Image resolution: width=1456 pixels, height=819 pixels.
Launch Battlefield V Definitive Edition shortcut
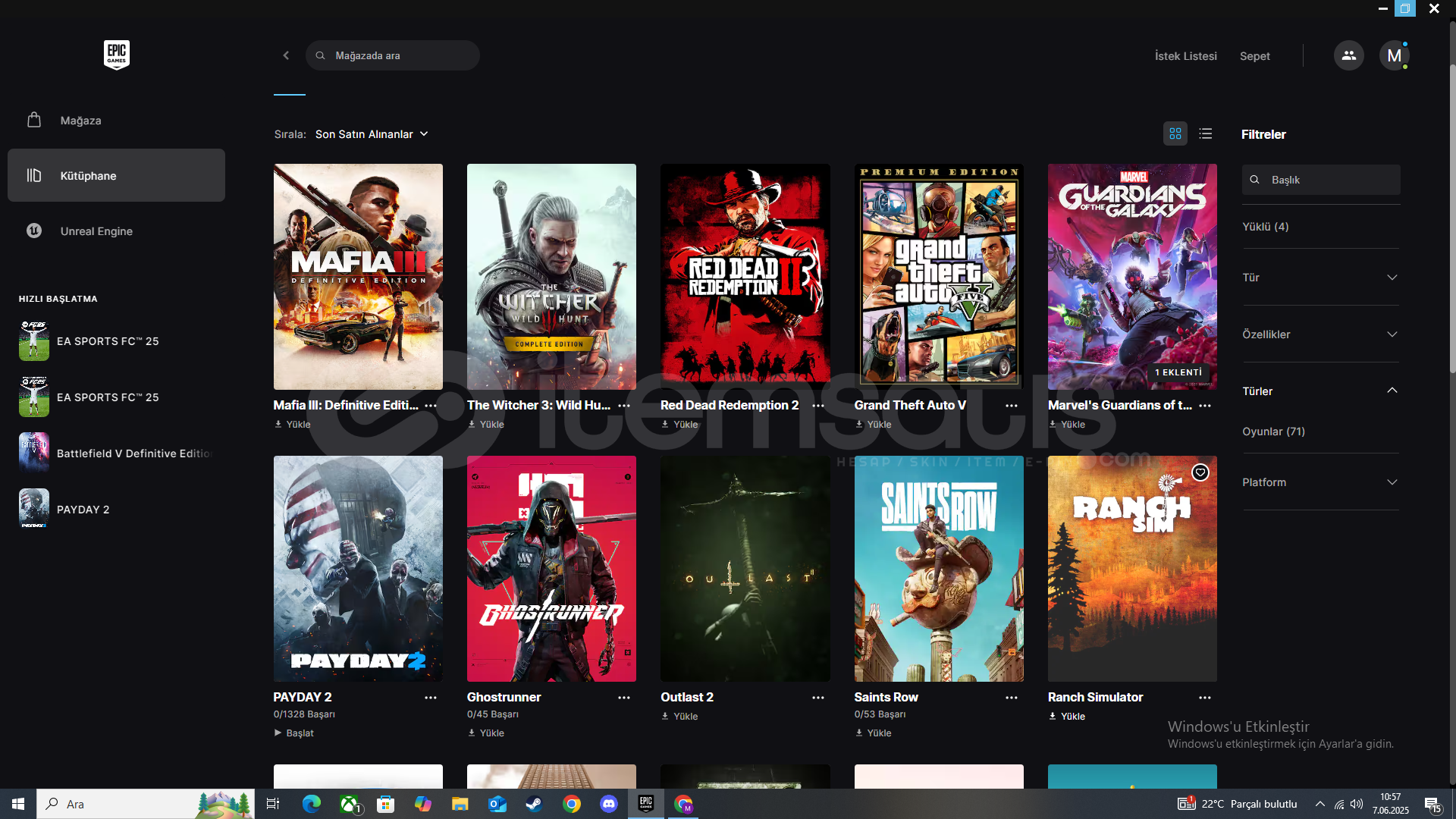pyautogui.click(x=116, y=453)
